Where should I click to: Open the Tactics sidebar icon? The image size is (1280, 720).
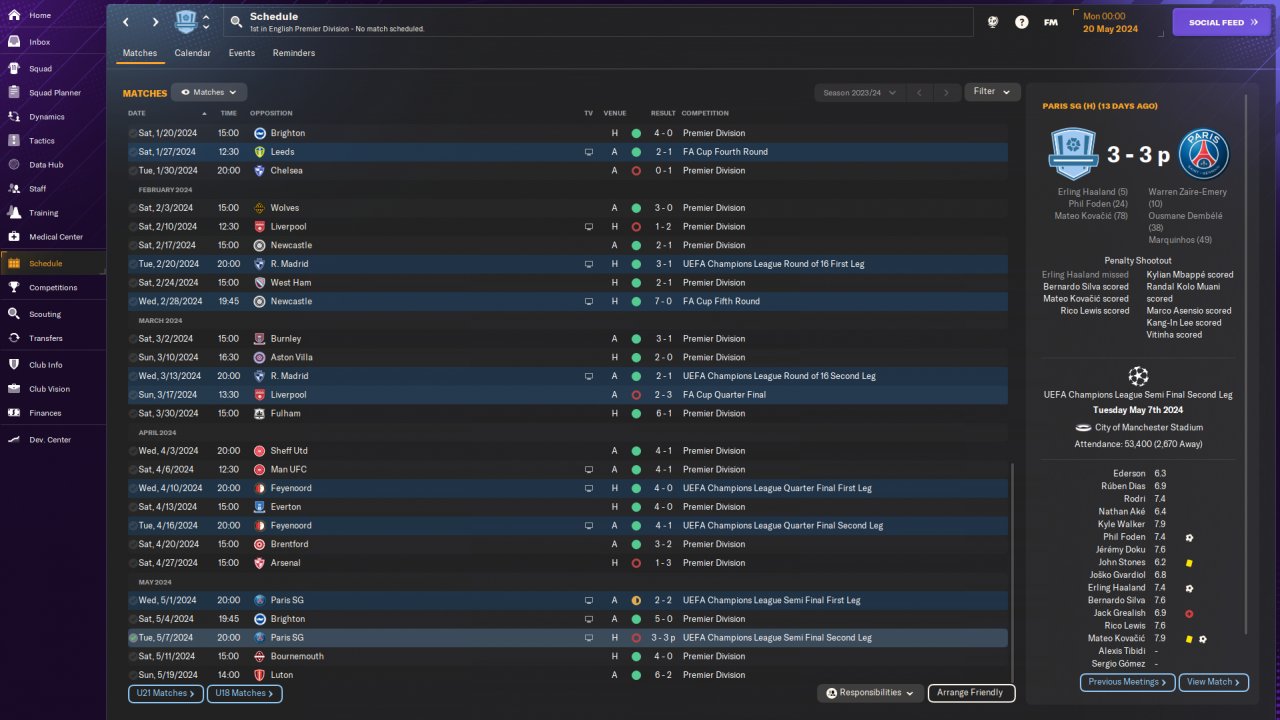[14, 141]
